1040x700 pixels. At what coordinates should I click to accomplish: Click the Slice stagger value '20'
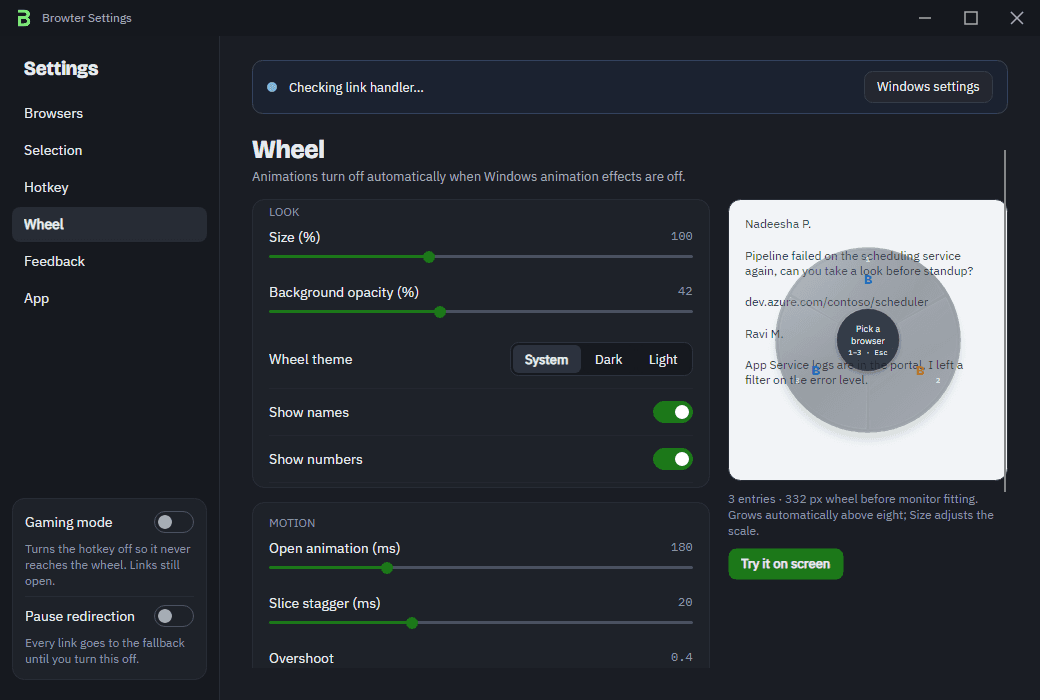[x=685, y=602]
